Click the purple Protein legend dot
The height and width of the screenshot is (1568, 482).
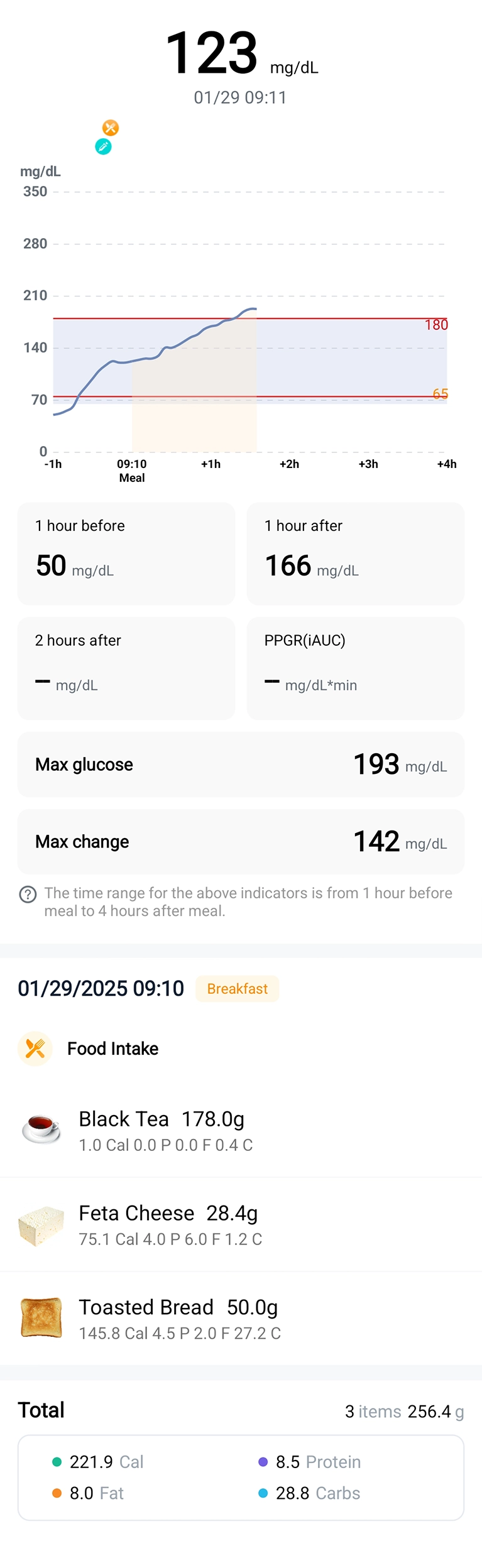(263, 1462)
